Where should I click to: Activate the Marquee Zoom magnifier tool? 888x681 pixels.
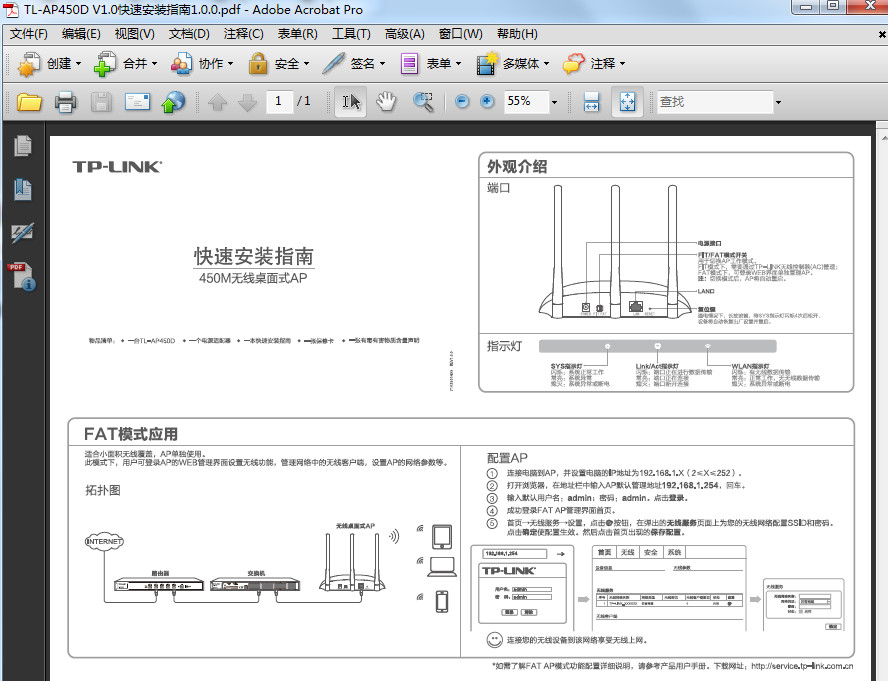422,102
